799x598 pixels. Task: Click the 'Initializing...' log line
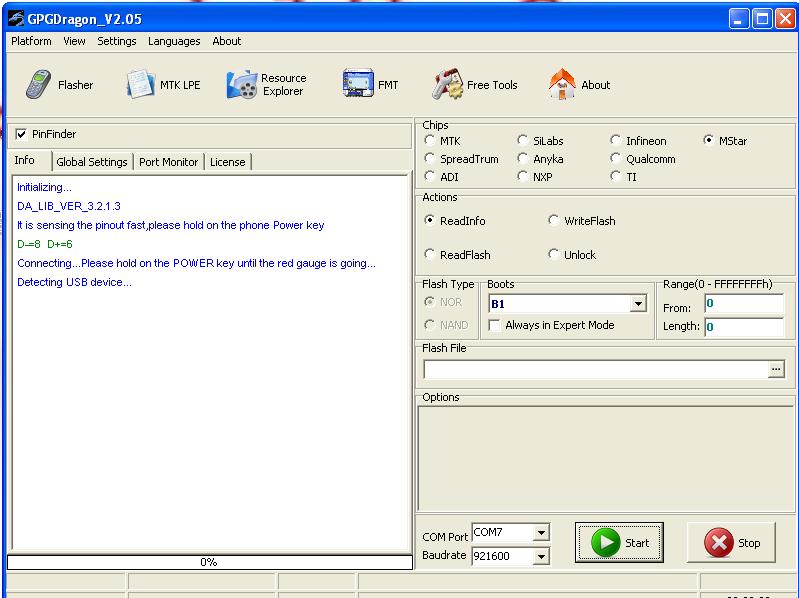coord(44,187)
